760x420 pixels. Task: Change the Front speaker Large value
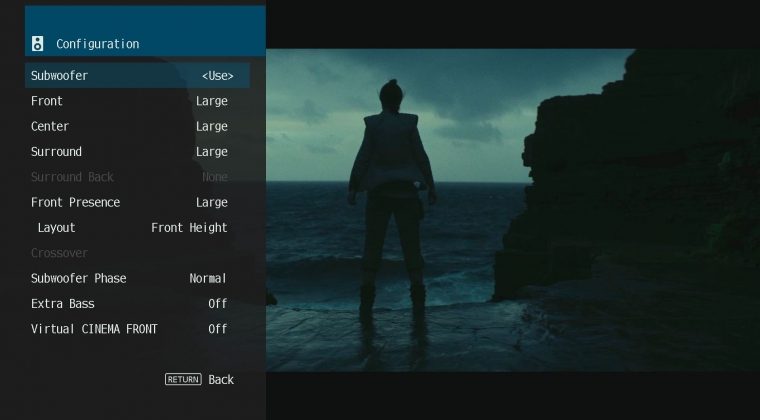point(211,101)
